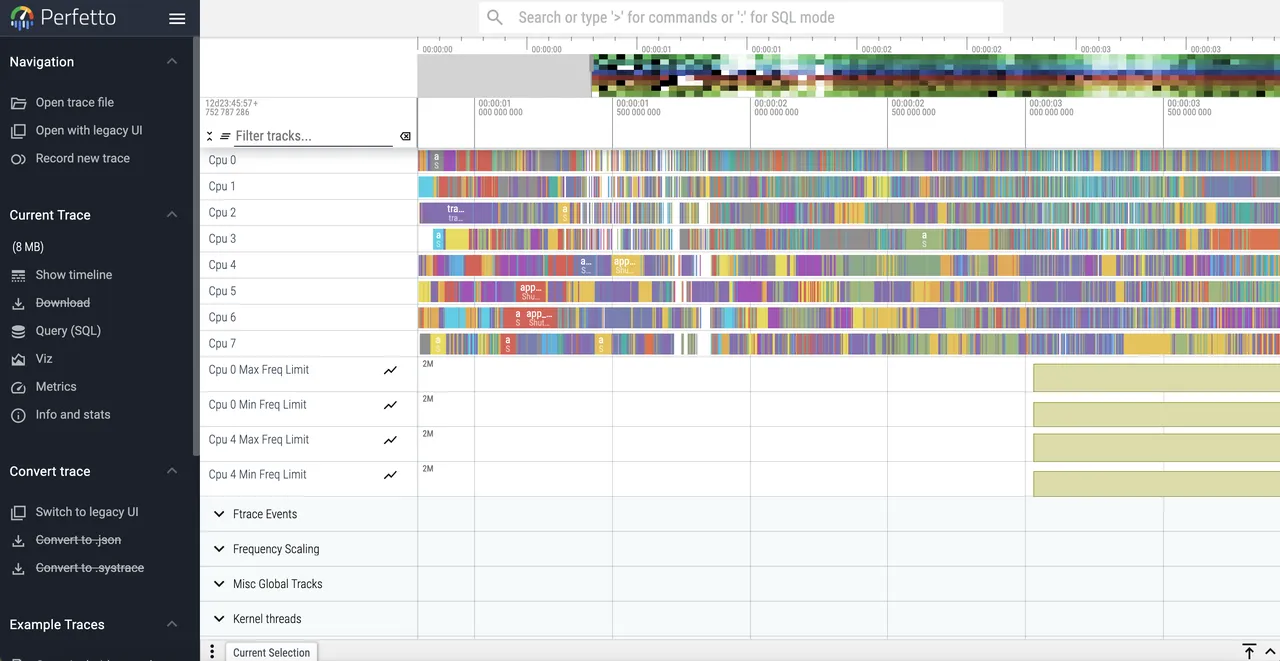Click inside the Filter tracks field
This screenshot has height=661, width=1280.
tap(314, 136)
